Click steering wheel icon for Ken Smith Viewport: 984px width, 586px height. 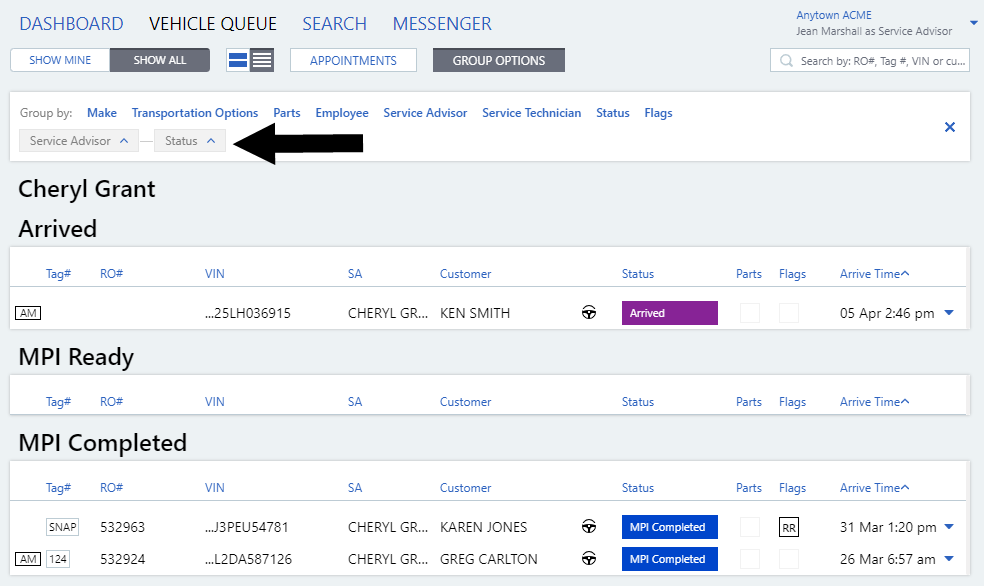[x=589, y=313]
